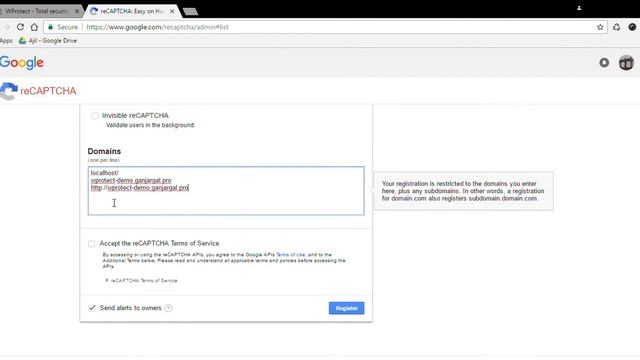Open the Google account avatar
This screenshot has width=640, height=360.
[x=626, y=63]
